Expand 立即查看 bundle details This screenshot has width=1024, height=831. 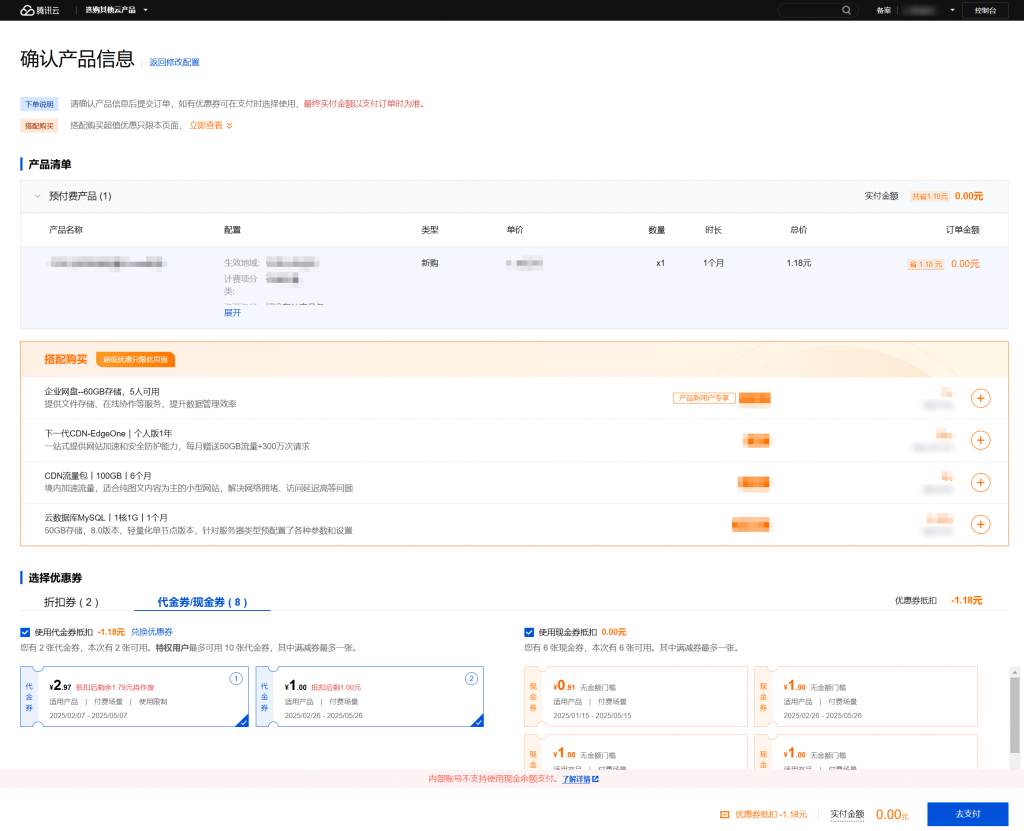211,125
